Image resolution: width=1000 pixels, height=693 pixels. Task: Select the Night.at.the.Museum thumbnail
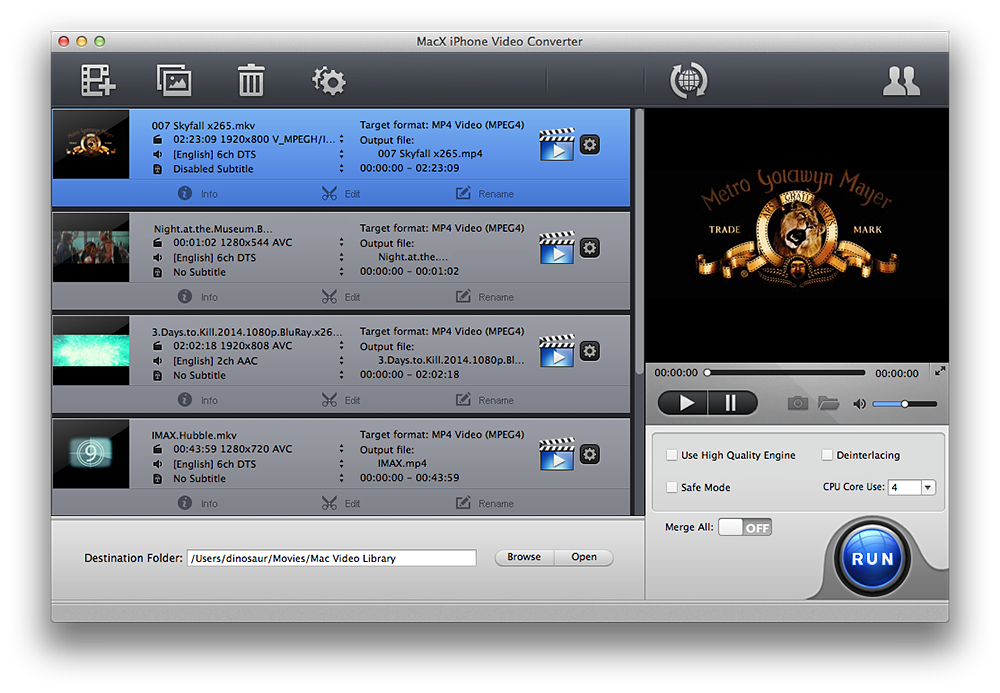tap(91, 247)
